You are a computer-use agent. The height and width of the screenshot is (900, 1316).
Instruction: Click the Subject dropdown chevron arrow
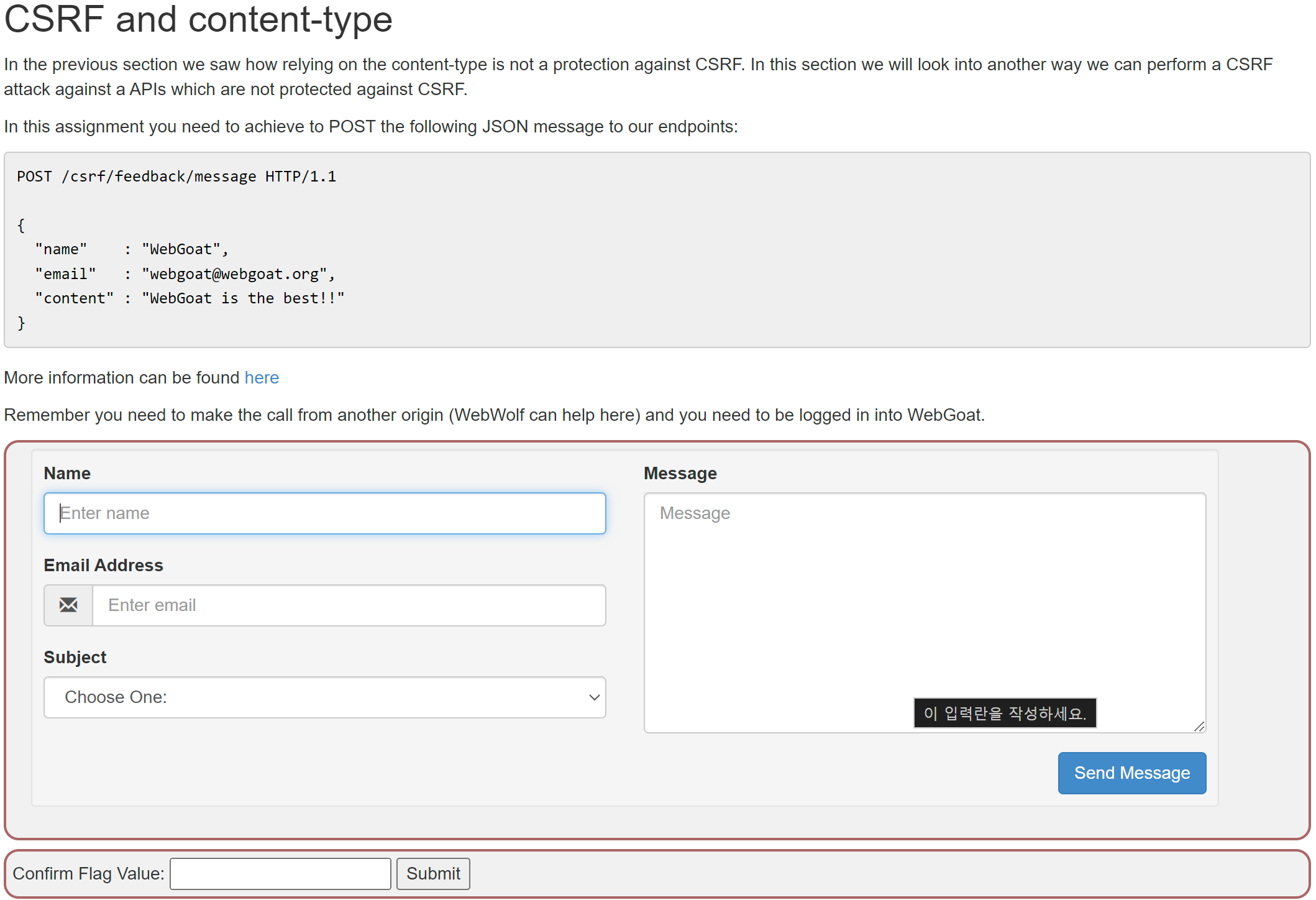[x=594, y=697]
